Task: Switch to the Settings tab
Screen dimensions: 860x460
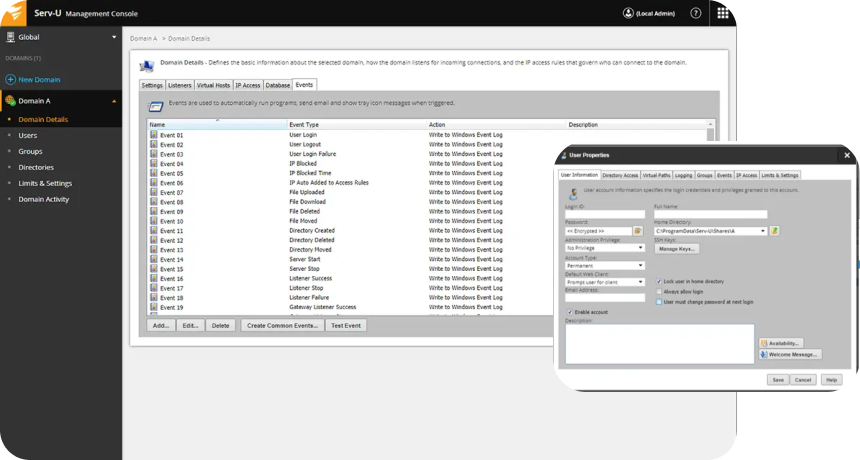Action: (152, 86)
